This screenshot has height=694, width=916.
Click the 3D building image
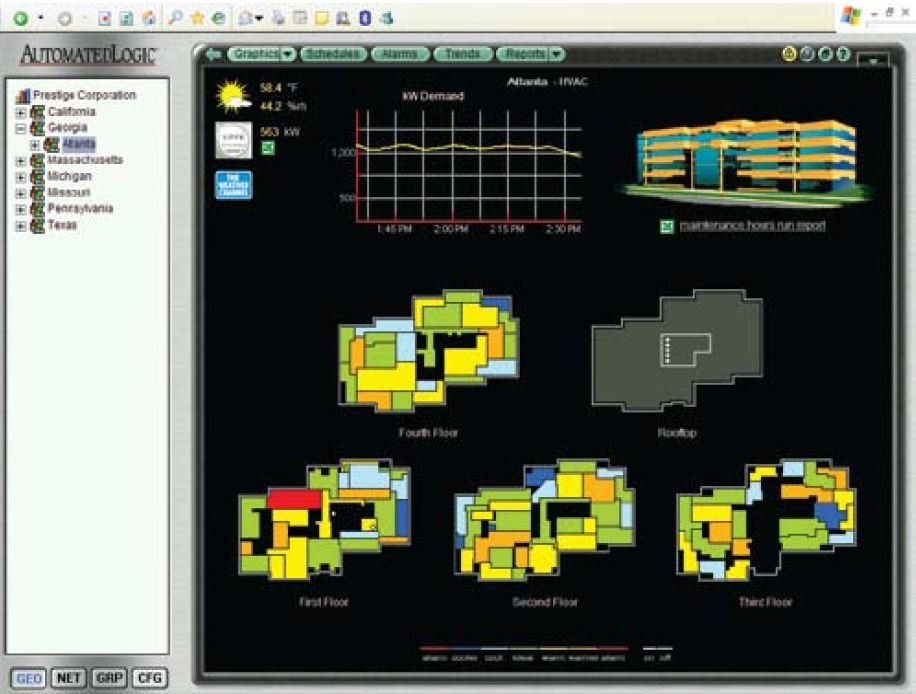(x=745, y=162)
